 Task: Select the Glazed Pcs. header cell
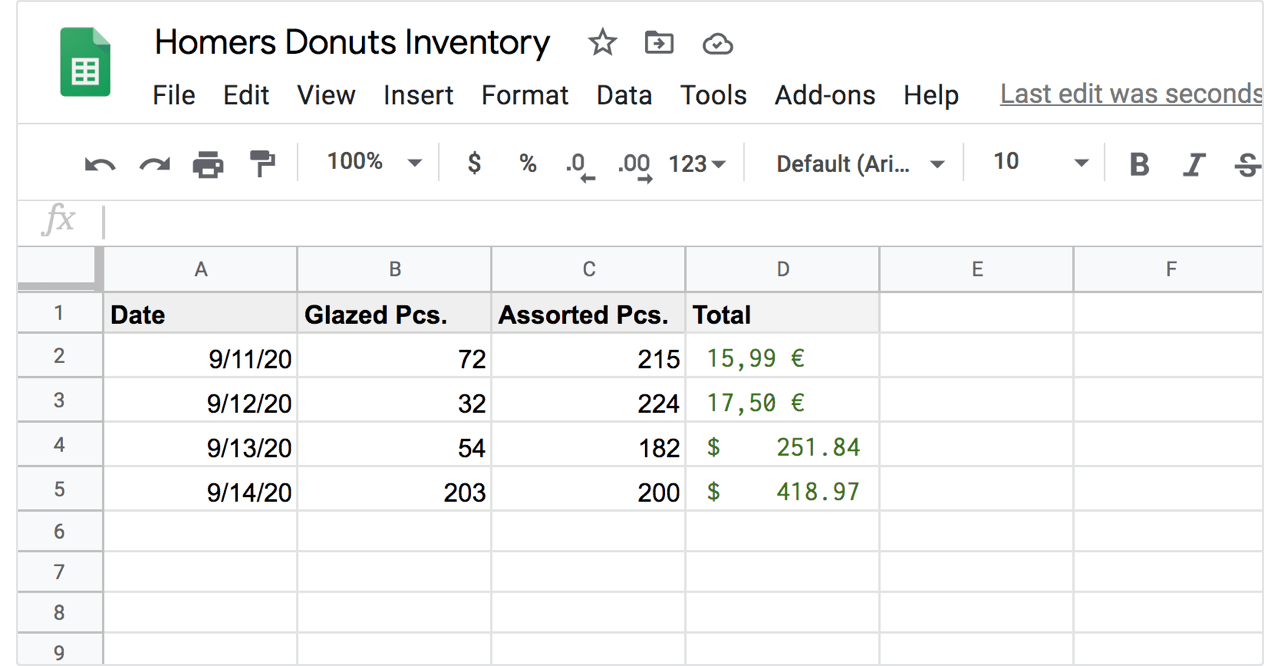tap(394, 314)
